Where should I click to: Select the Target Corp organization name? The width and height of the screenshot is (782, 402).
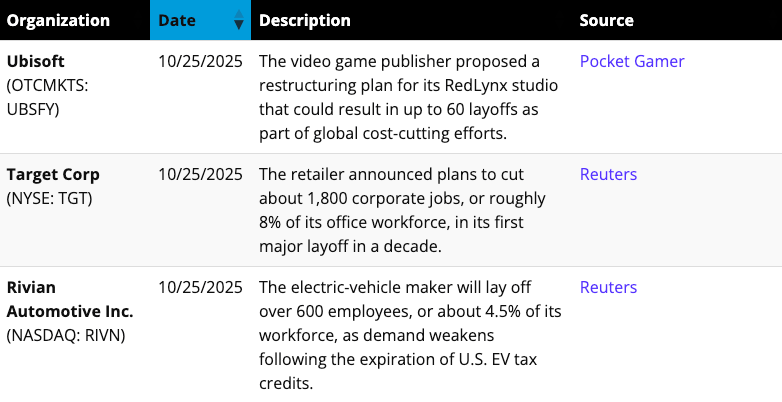point(53,174)
